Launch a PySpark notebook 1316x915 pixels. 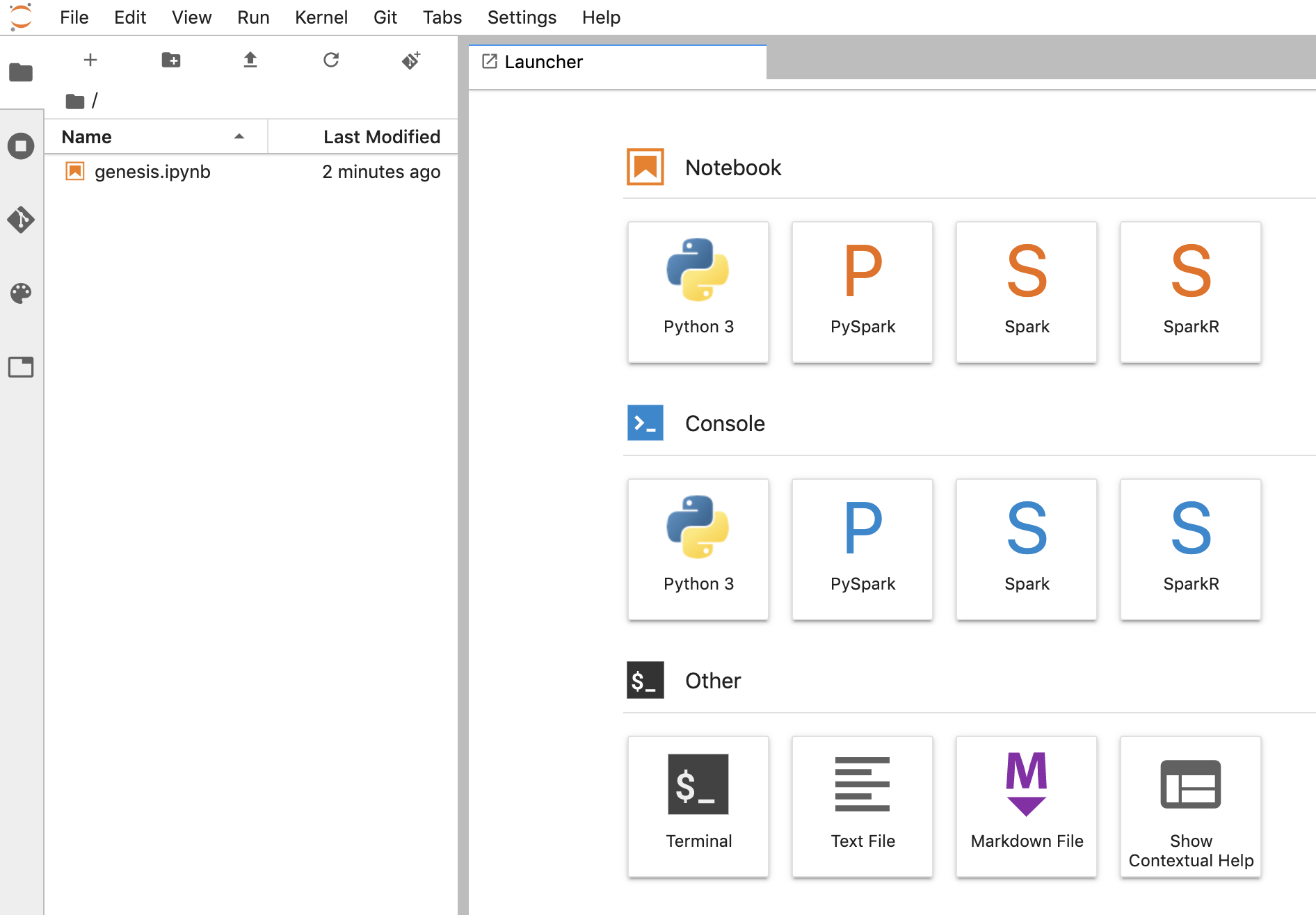(862, 292)
